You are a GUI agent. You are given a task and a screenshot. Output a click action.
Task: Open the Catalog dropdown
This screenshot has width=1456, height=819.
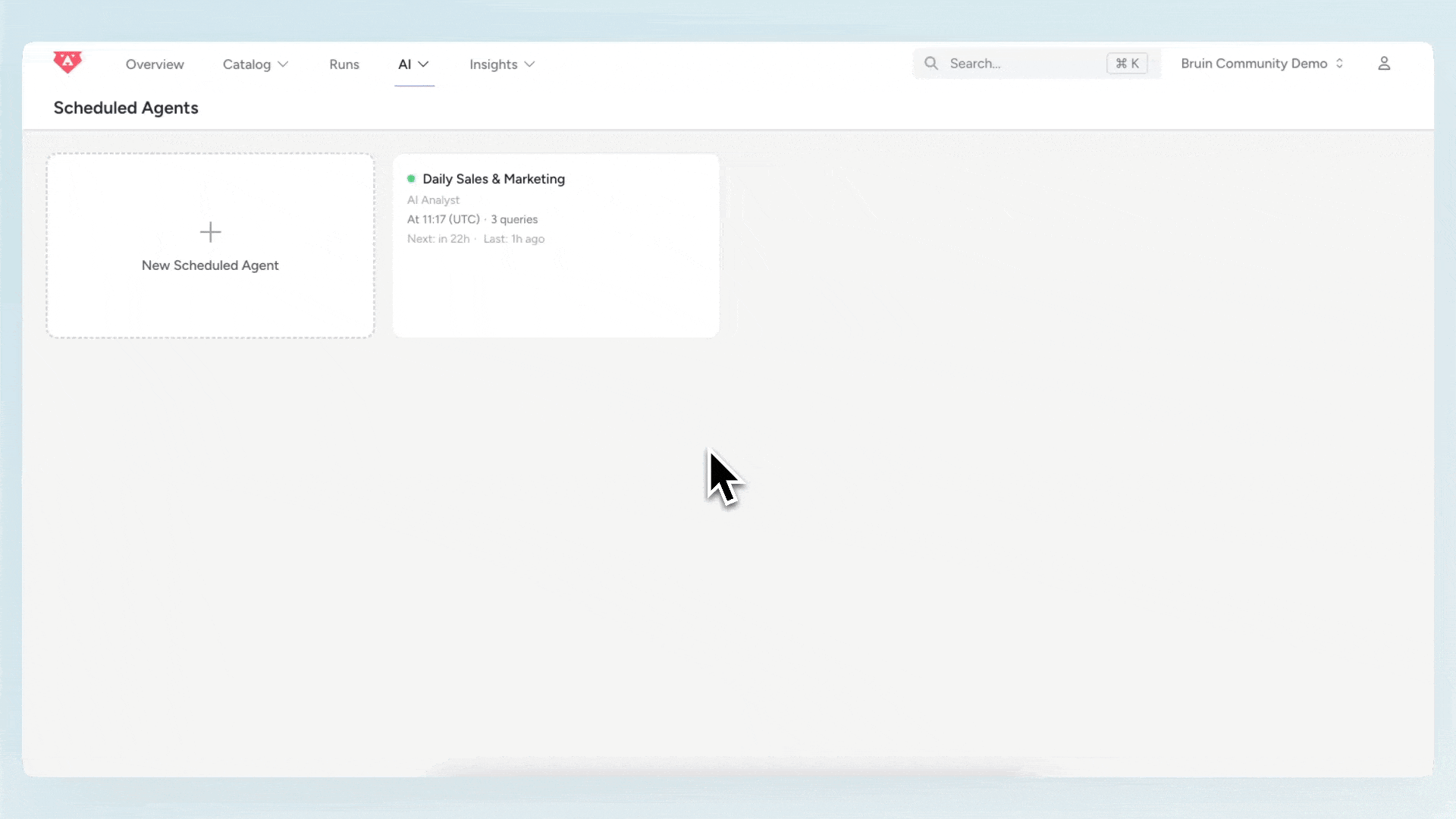tap(255, 64)
